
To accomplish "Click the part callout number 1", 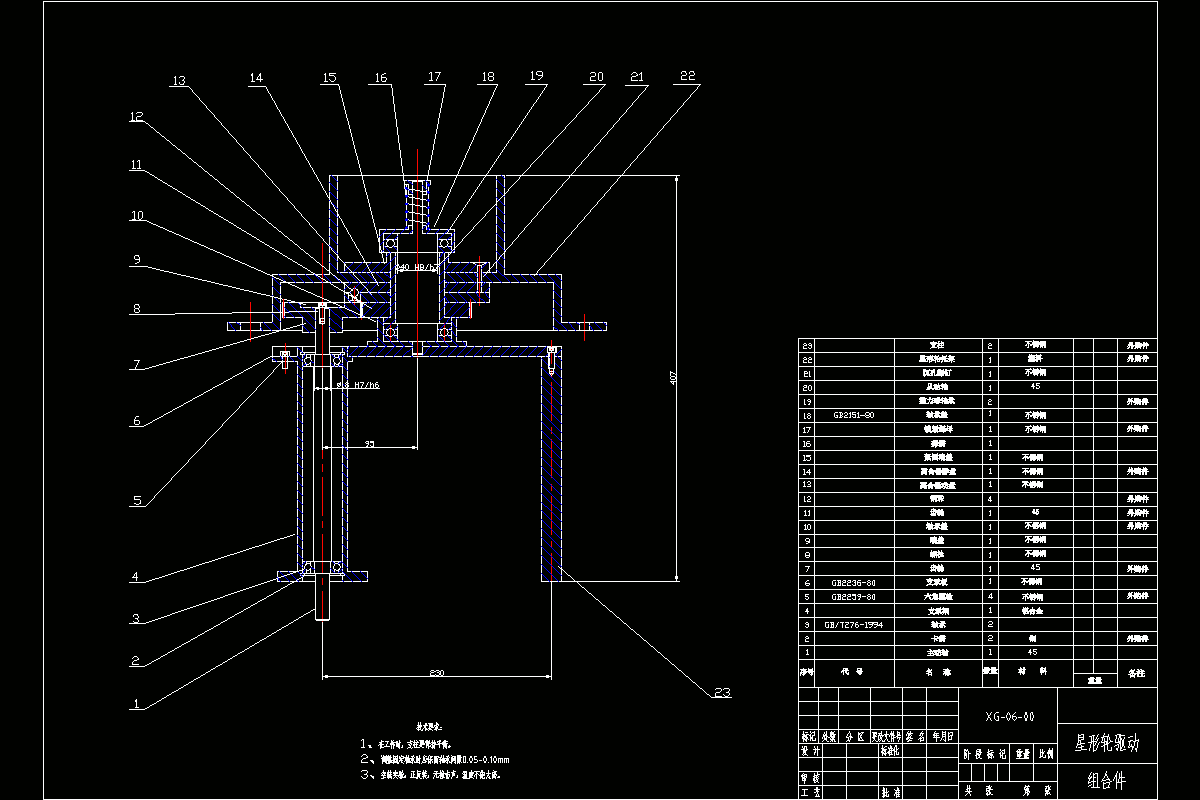I will (135, 704).
